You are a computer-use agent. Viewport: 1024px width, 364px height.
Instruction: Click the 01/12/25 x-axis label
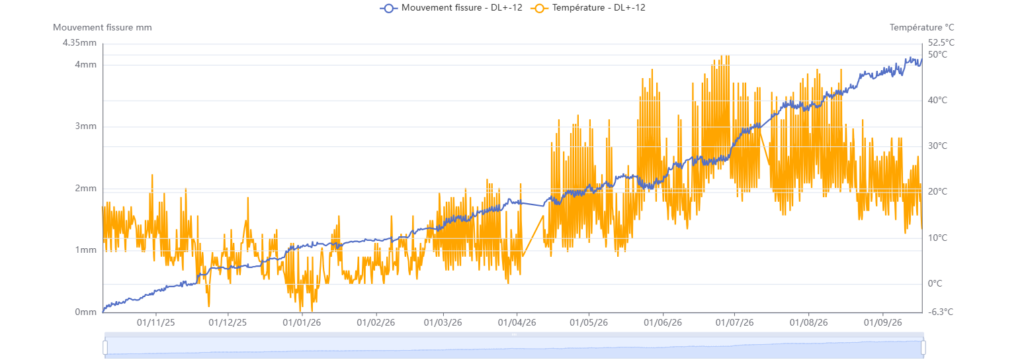(x=228, y=322)
